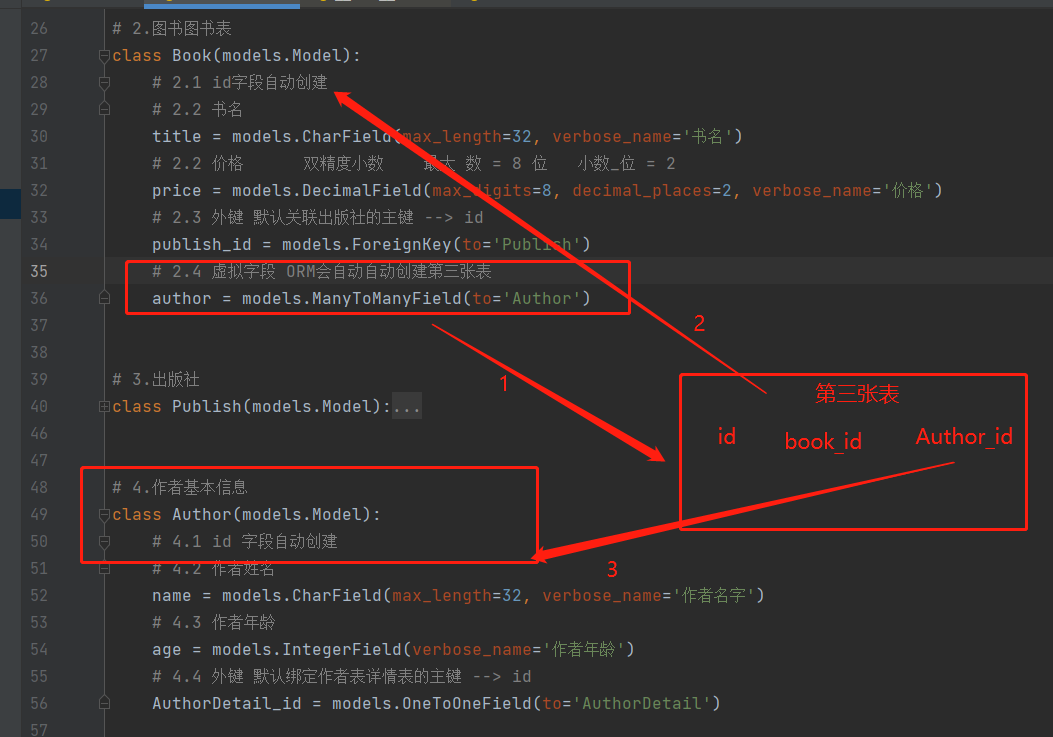Toggle fold marker beside line 29 comment

pos(104,110)
